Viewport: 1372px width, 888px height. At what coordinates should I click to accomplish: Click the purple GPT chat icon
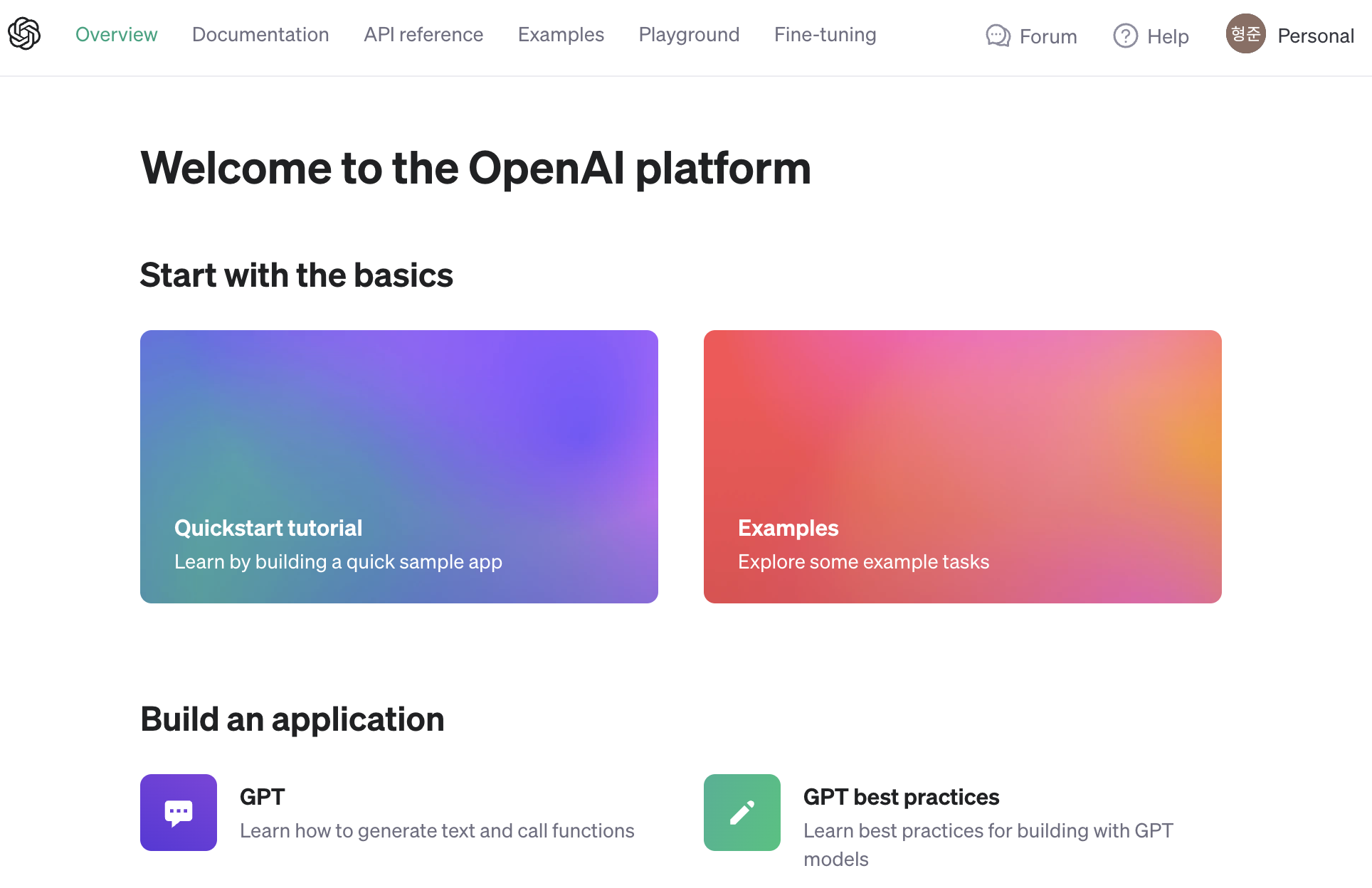coord(179,813)
